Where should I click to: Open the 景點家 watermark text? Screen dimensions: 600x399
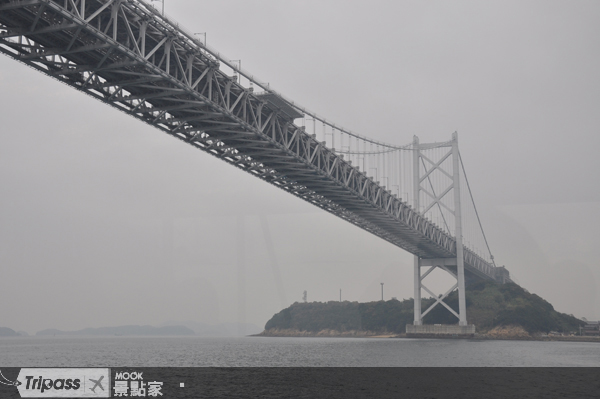[x=138, y=389]
